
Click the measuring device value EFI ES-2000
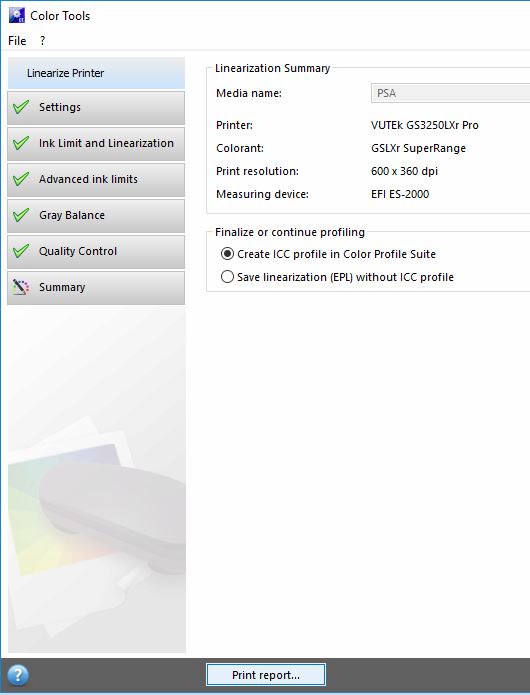coord(400,194)
